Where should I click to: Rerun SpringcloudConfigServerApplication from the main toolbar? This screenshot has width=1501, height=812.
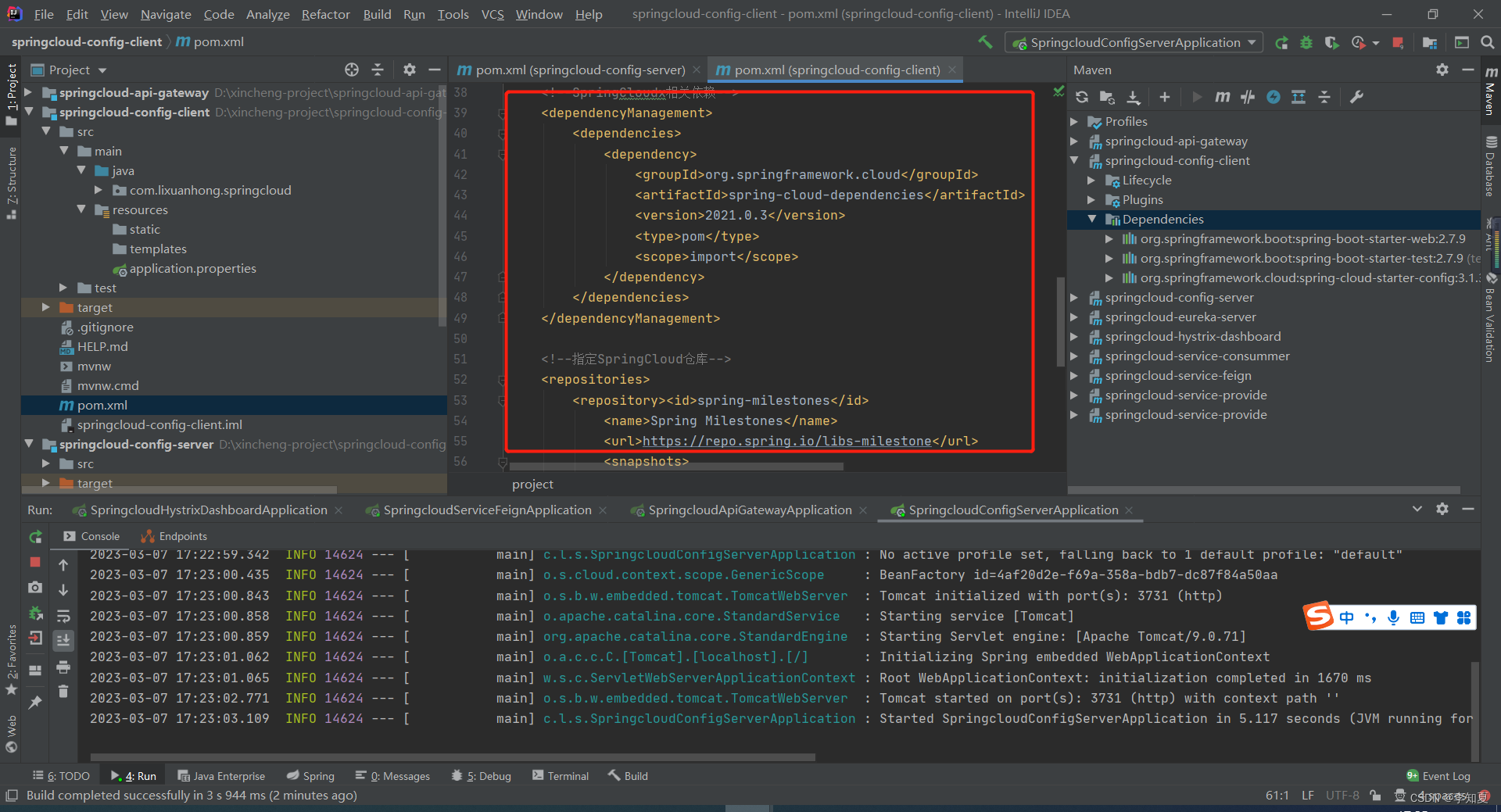pyautogui.click(x=1281, y=42)
